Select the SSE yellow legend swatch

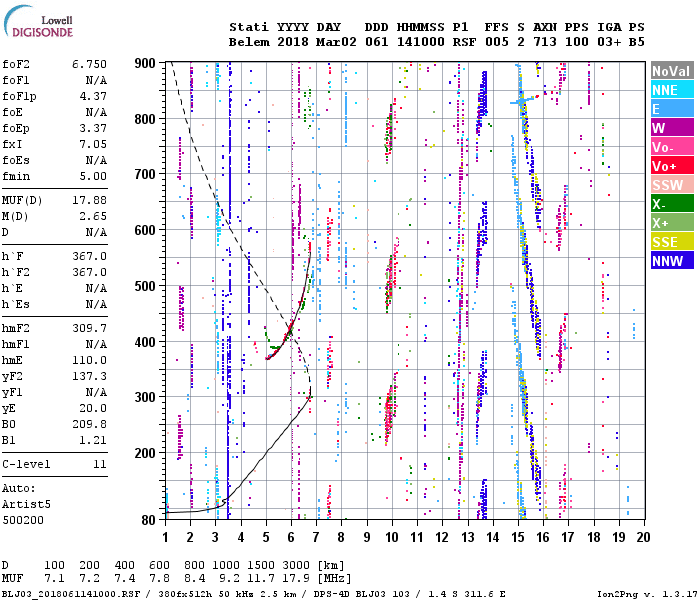coord(672,242)
